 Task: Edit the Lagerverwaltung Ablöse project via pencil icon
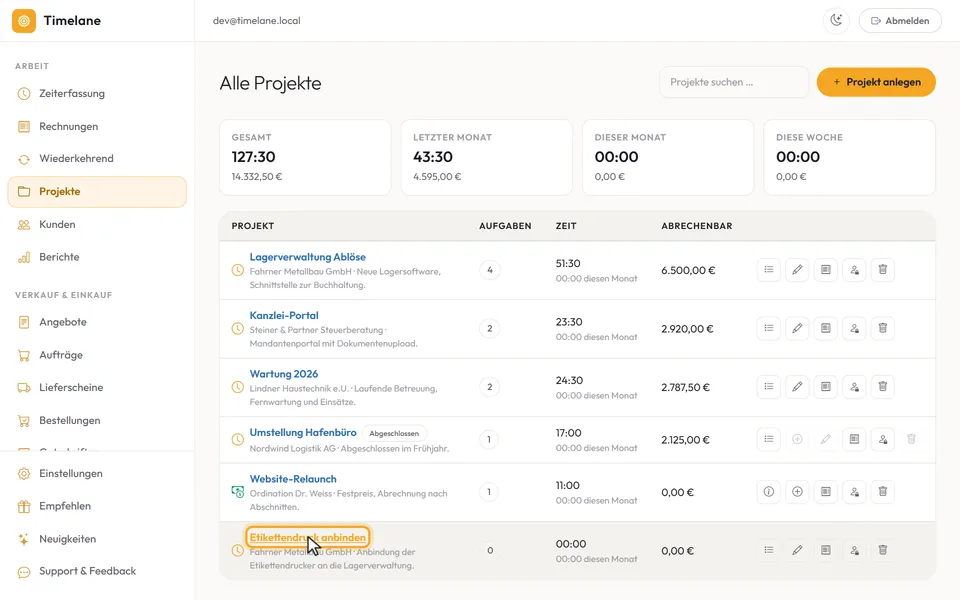tap(797, 269)
